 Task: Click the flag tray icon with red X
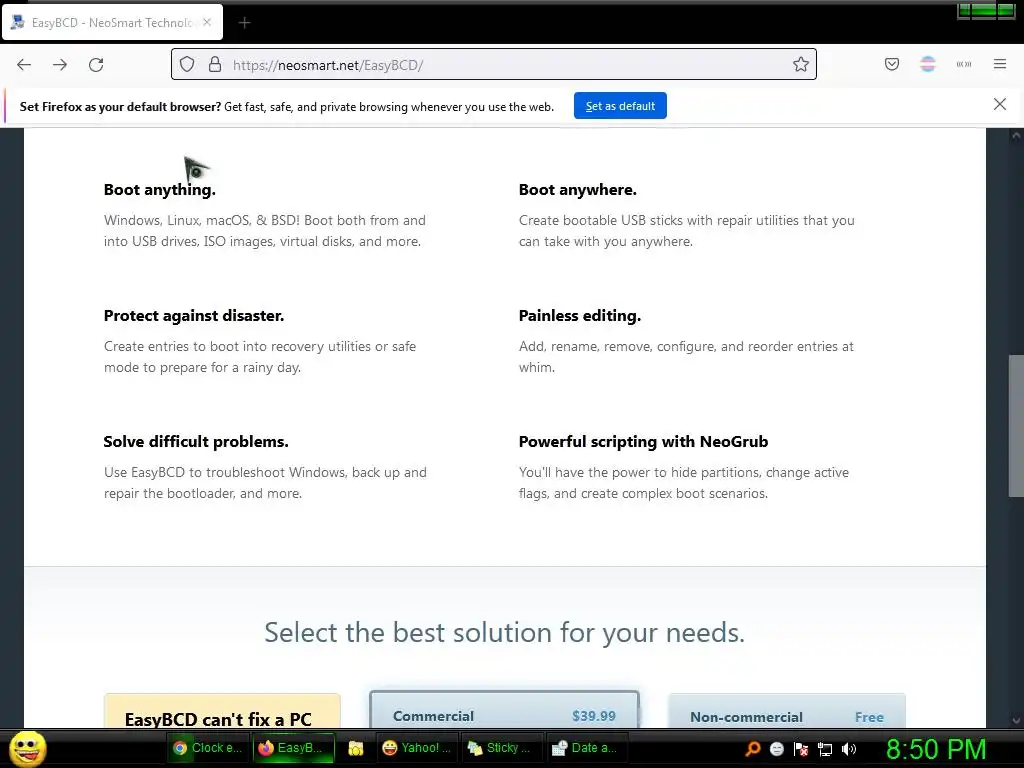pos(801,749)
